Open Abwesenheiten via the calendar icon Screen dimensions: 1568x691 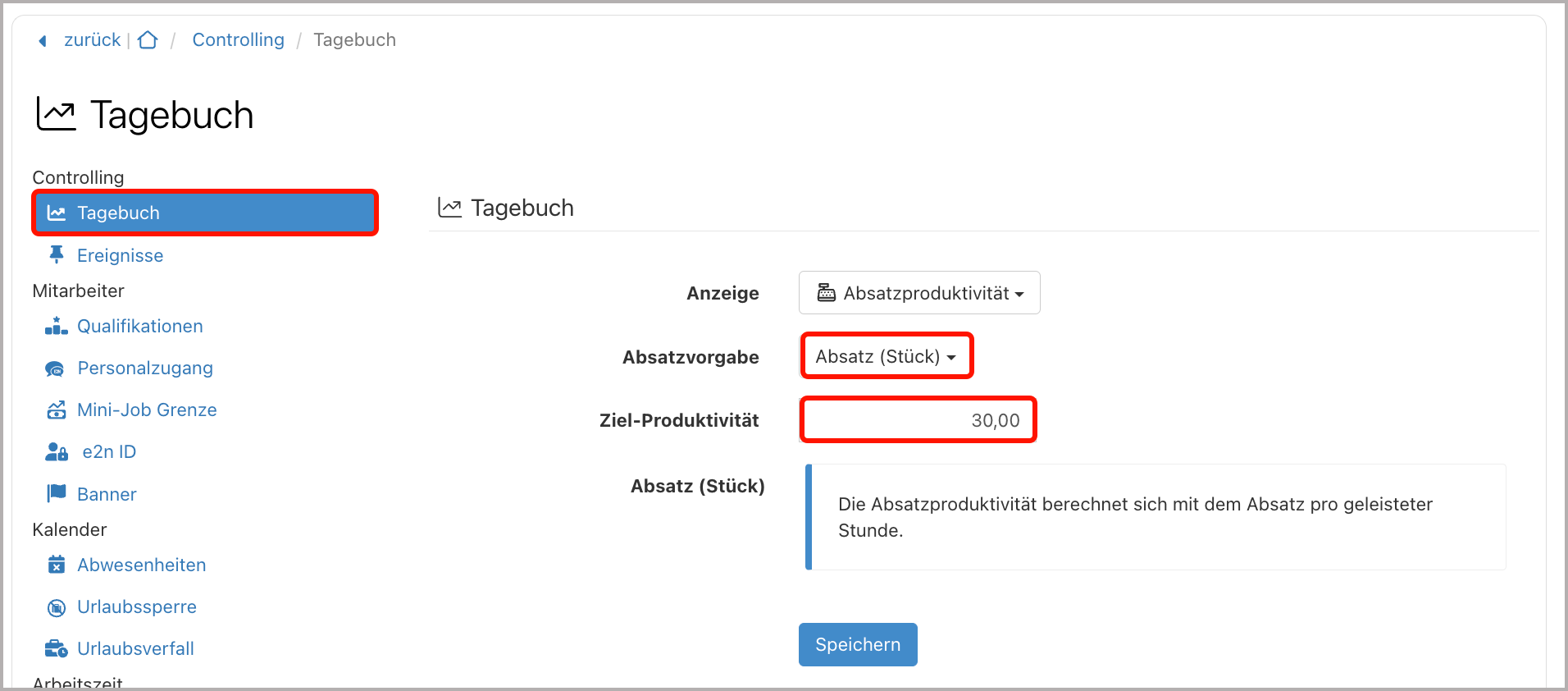pos(56,565)
